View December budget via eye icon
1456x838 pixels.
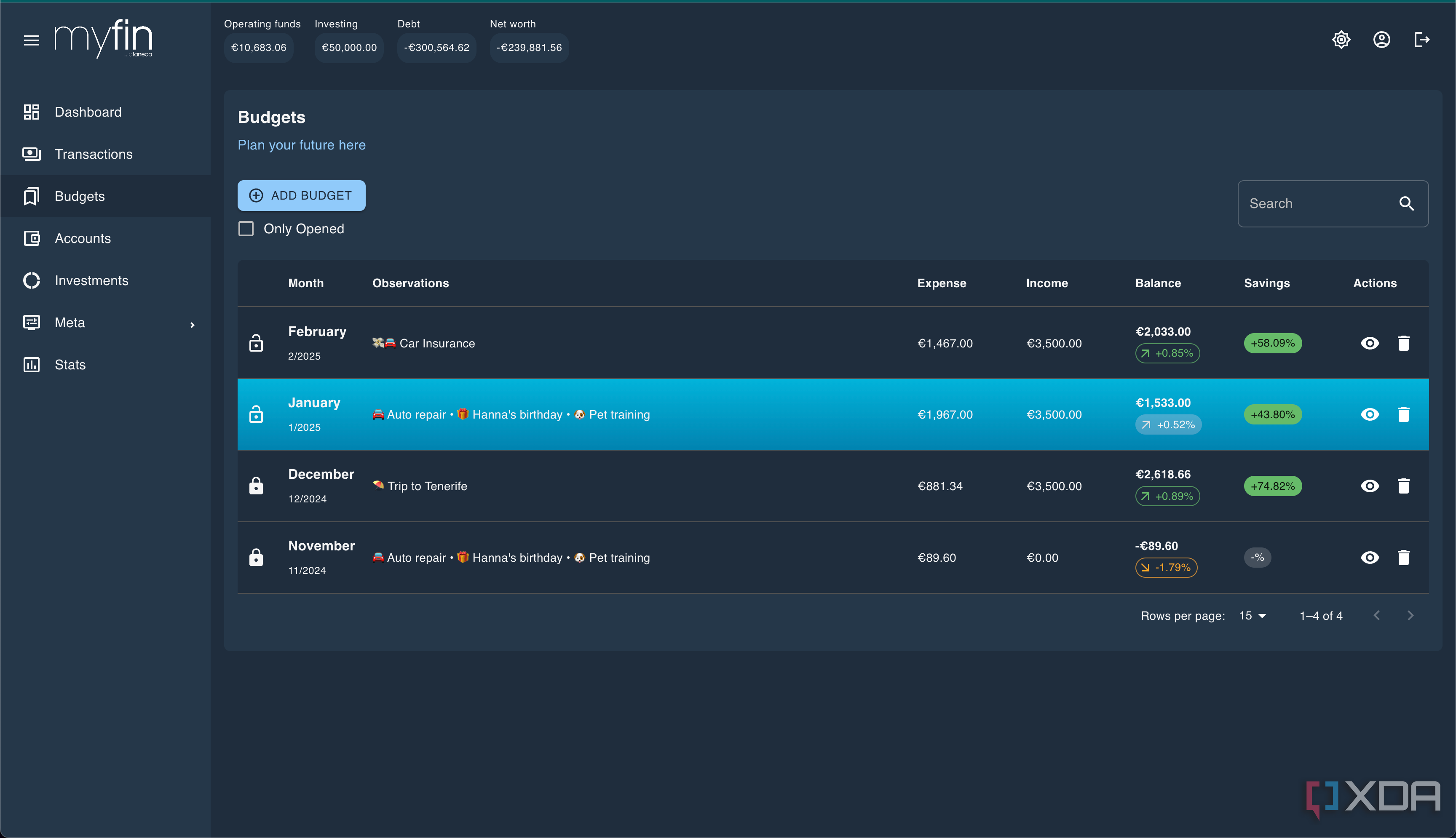click(1370, 486)
